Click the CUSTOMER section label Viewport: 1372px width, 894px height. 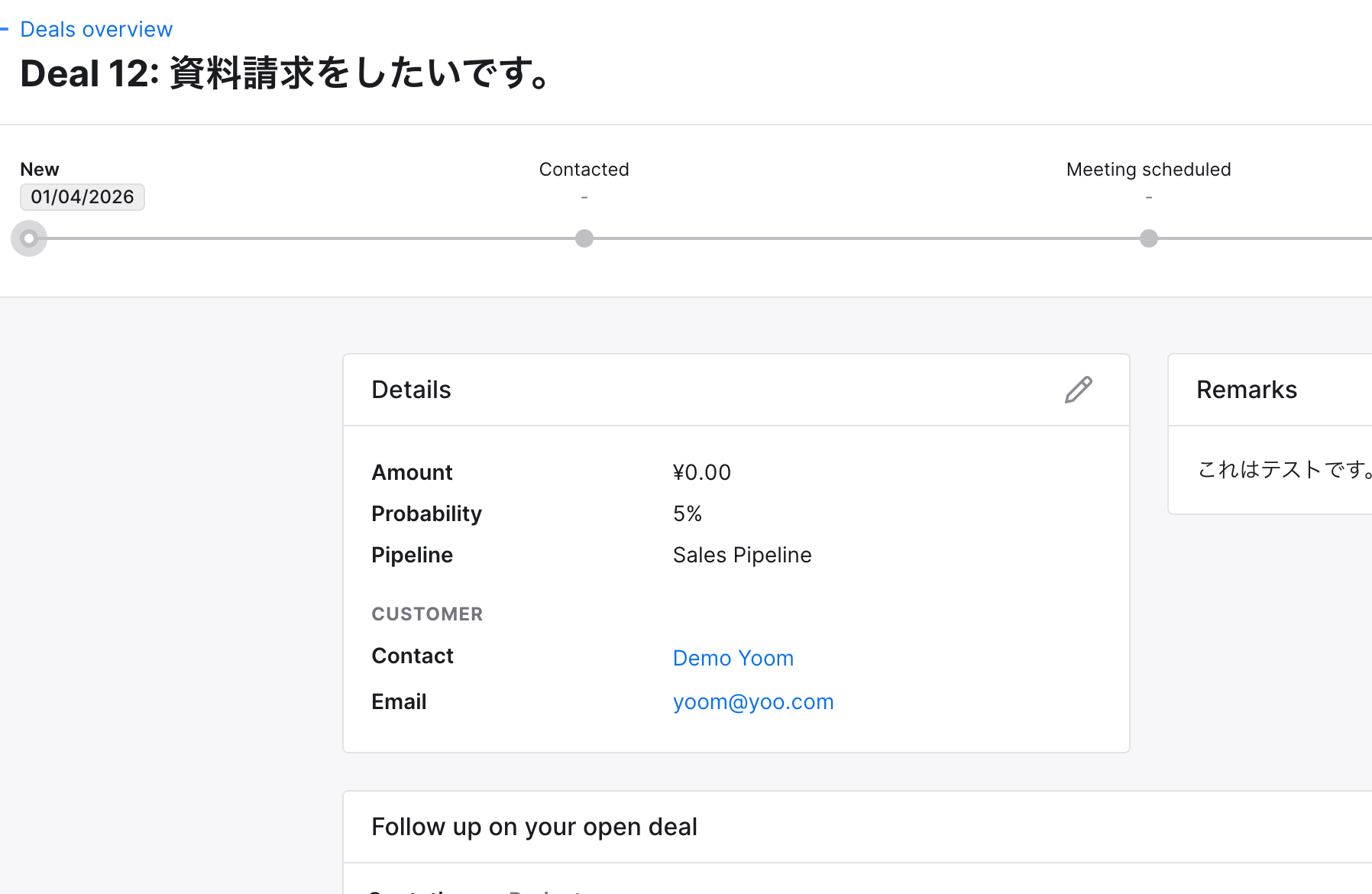coord(427,614)
